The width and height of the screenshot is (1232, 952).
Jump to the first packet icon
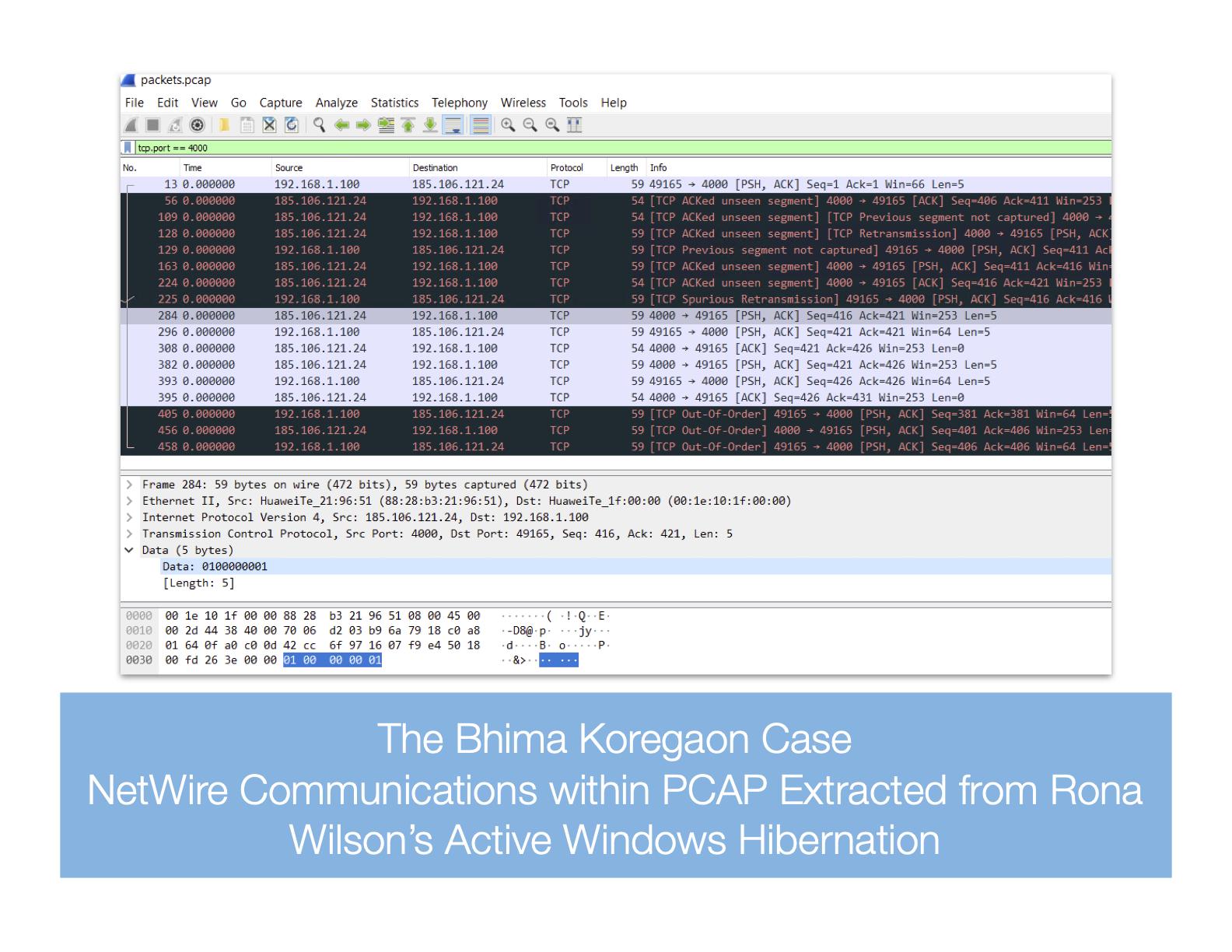coord(408,125)
